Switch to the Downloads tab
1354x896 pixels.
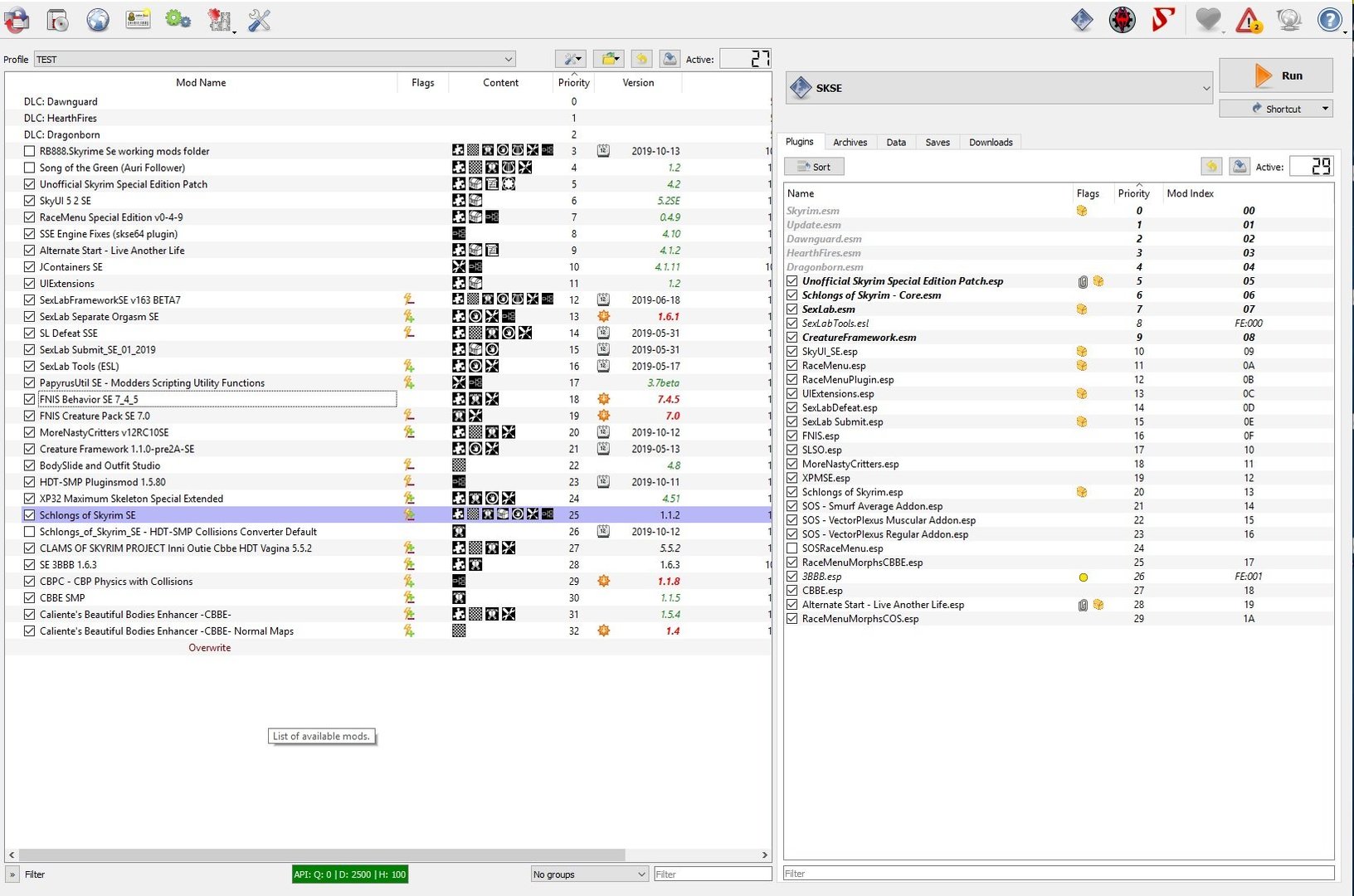click(991, 143)
